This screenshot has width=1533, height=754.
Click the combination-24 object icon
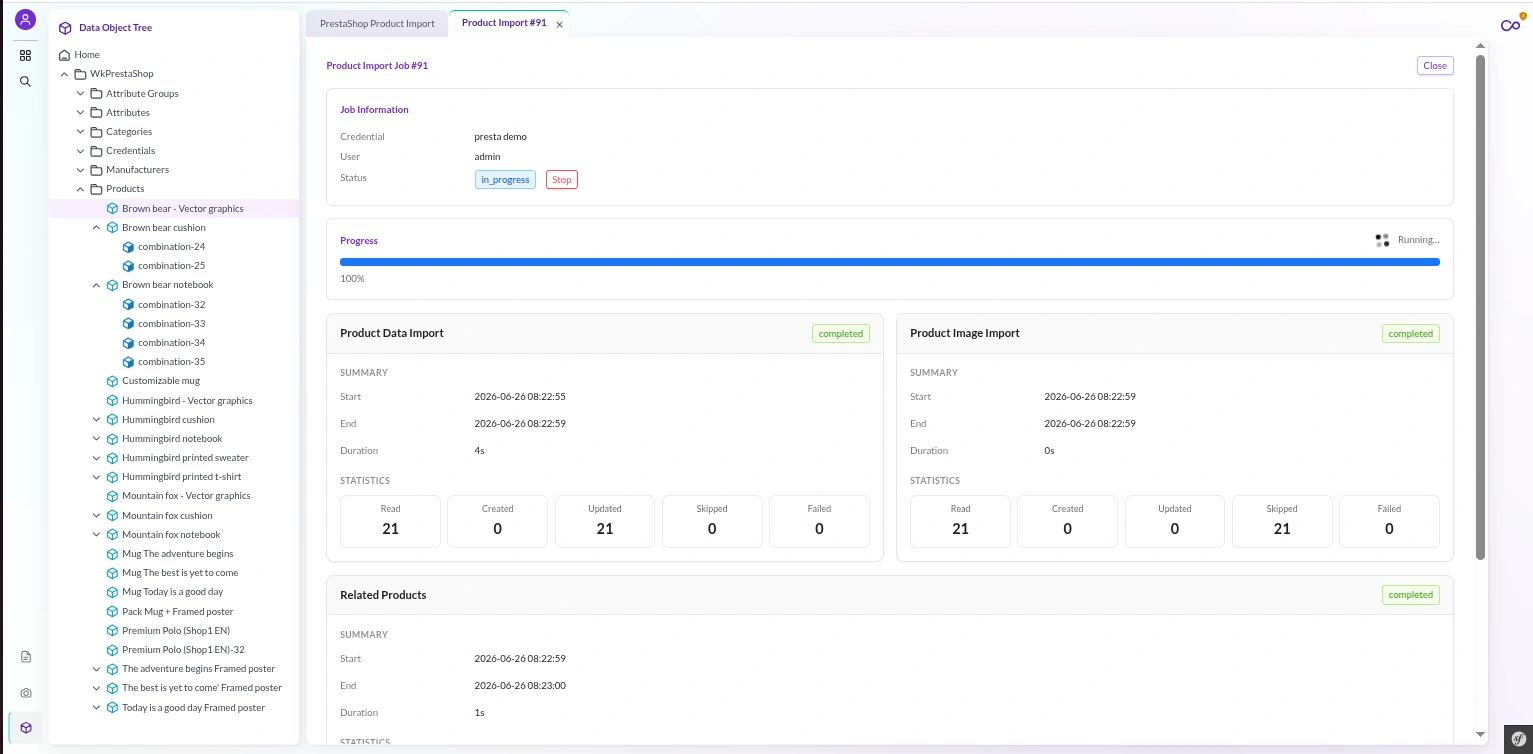[128, 247]
